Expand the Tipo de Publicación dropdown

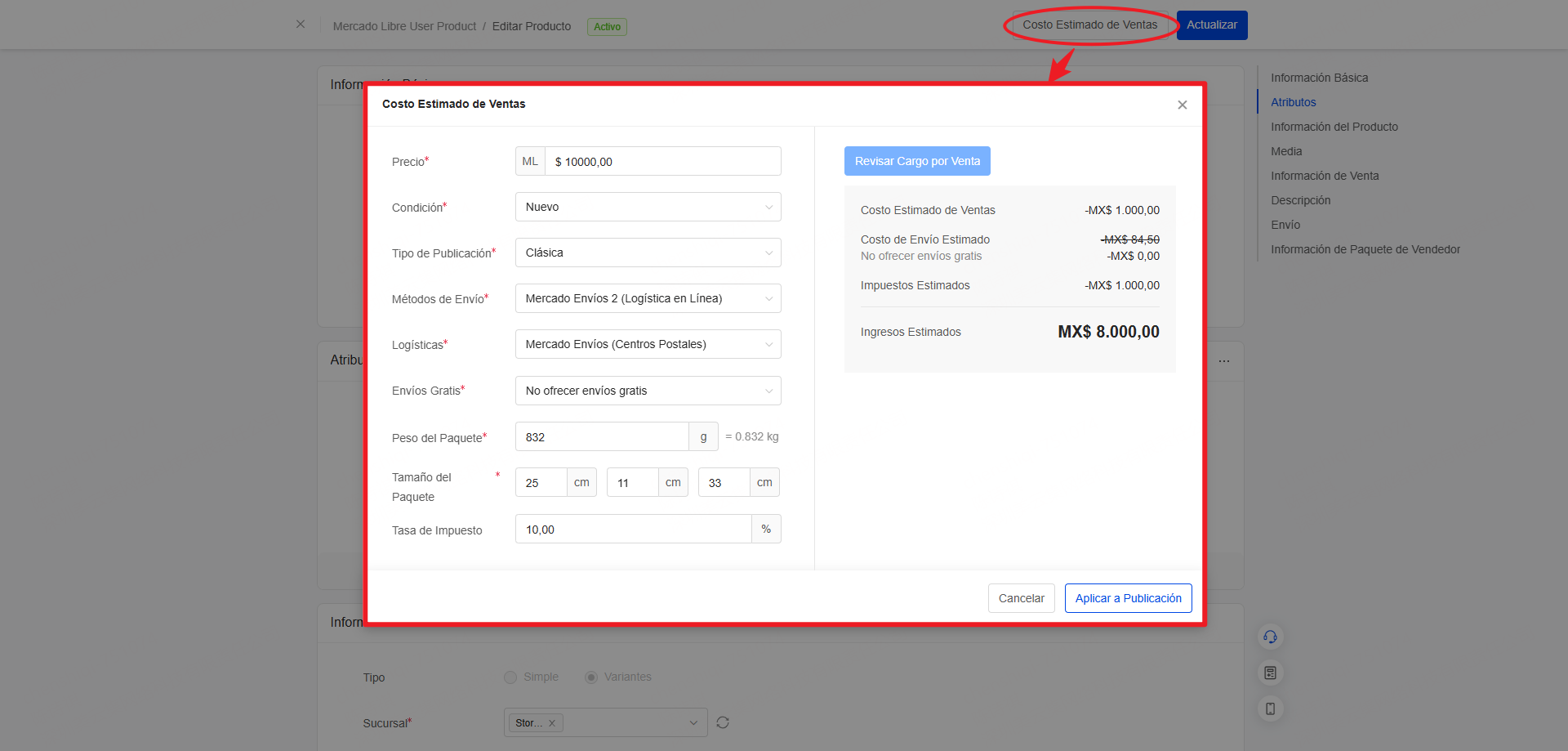tap(648, 253)
